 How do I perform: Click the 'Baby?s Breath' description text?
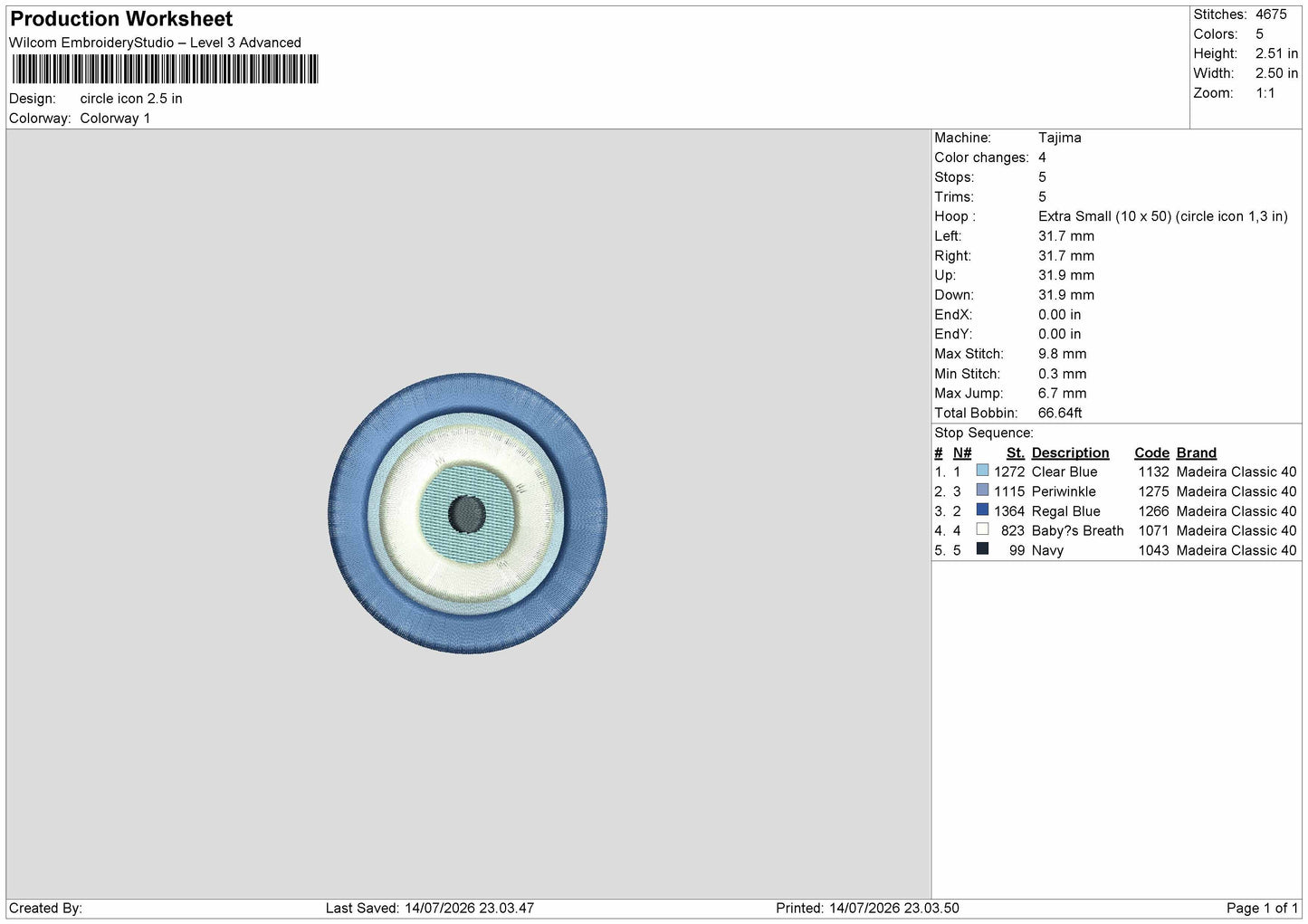[1077, 530]
